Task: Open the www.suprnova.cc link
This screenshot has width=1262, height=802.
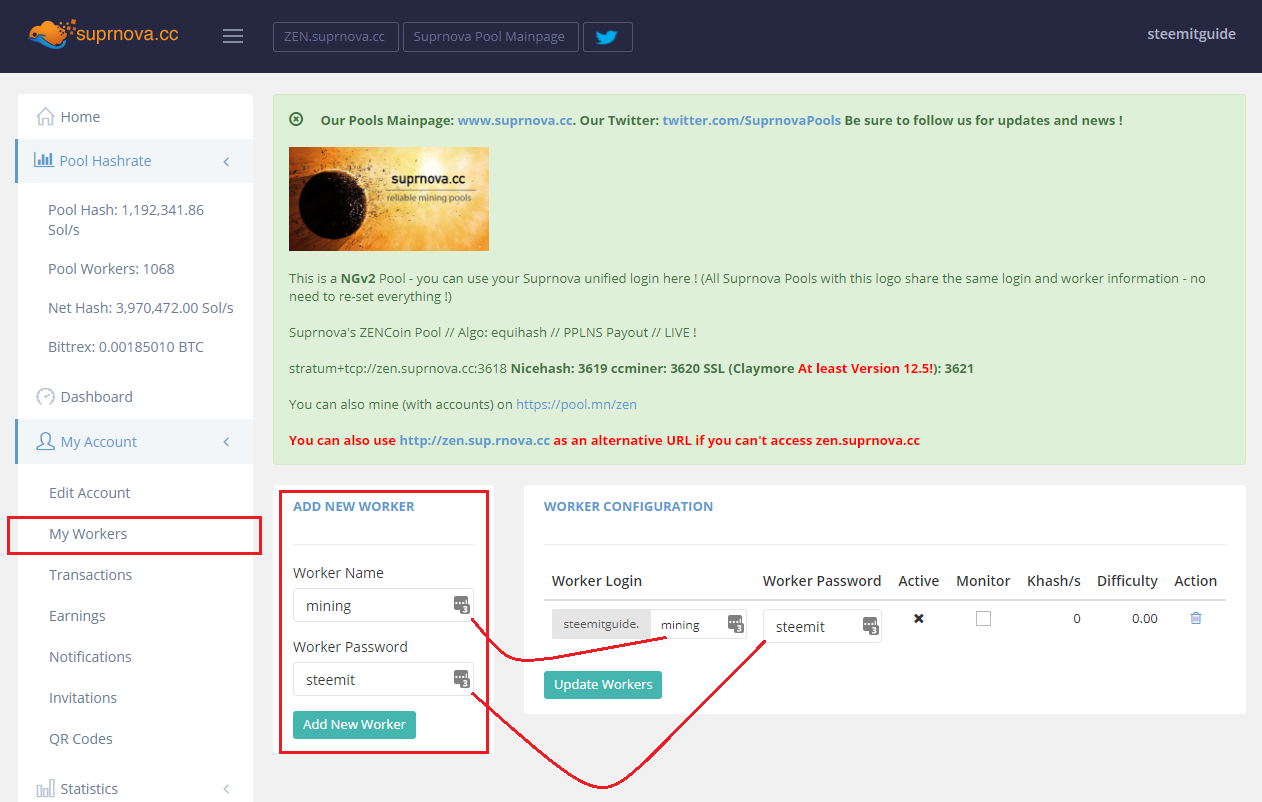Action: click(x=515, y=120)
